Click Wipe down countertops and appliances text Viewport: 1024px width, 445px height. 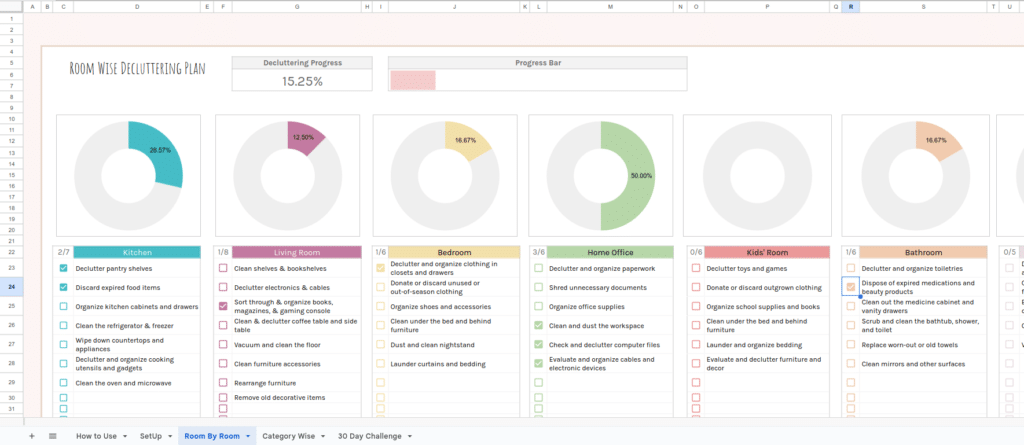120,344
